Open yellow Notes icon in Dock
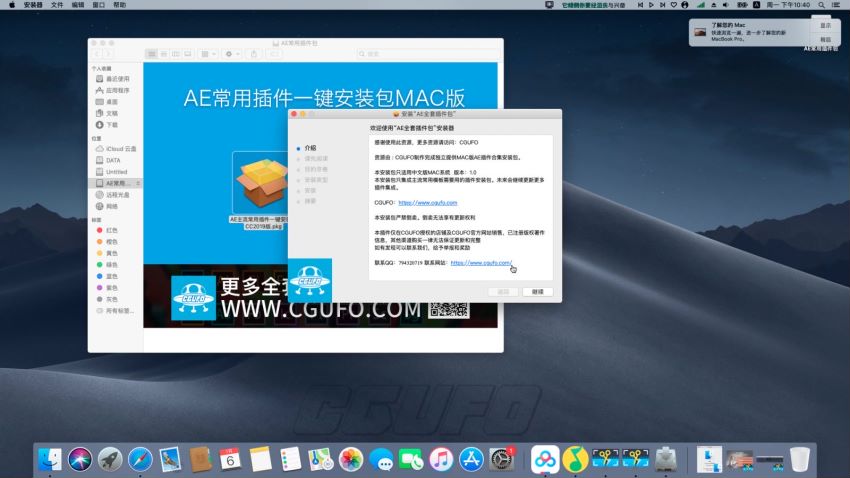Image resolution: width=850 pixels, height=478 pixels. [260, 459]
